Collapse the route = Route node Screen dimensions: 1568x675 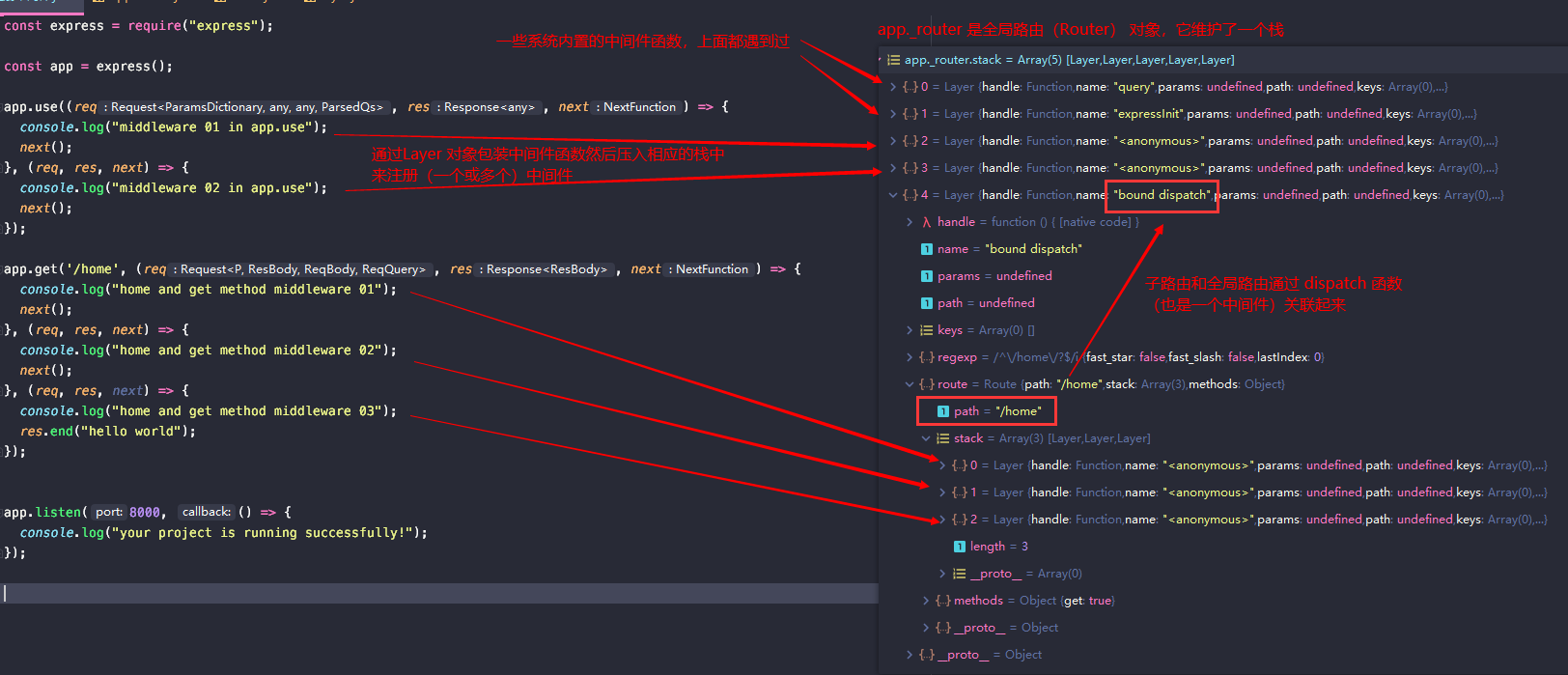tap(910, 384)
